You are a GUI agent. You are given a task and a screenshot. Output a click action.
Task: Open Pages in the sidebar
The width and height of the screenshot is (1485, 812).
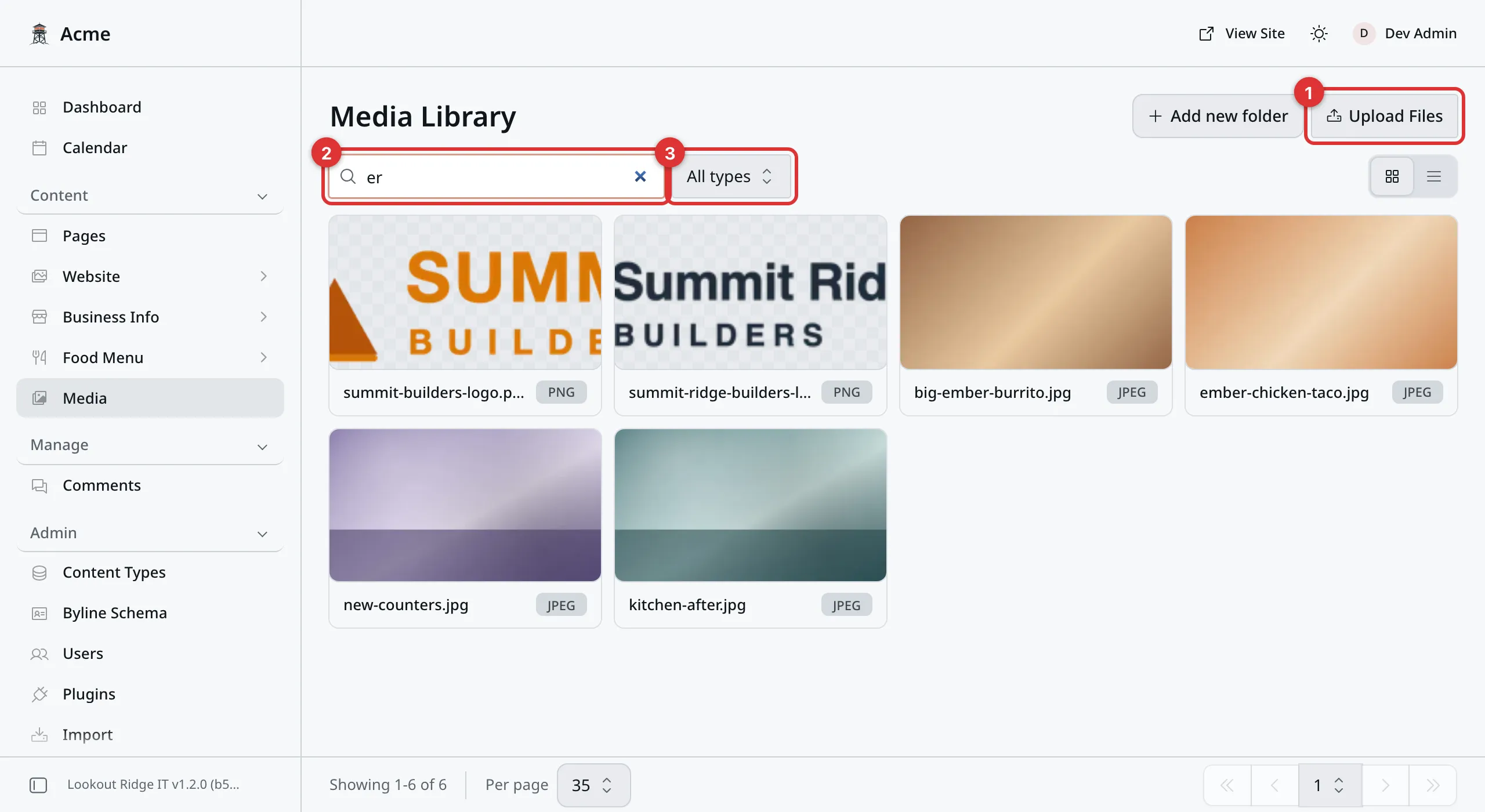click(x=150, y=236)
